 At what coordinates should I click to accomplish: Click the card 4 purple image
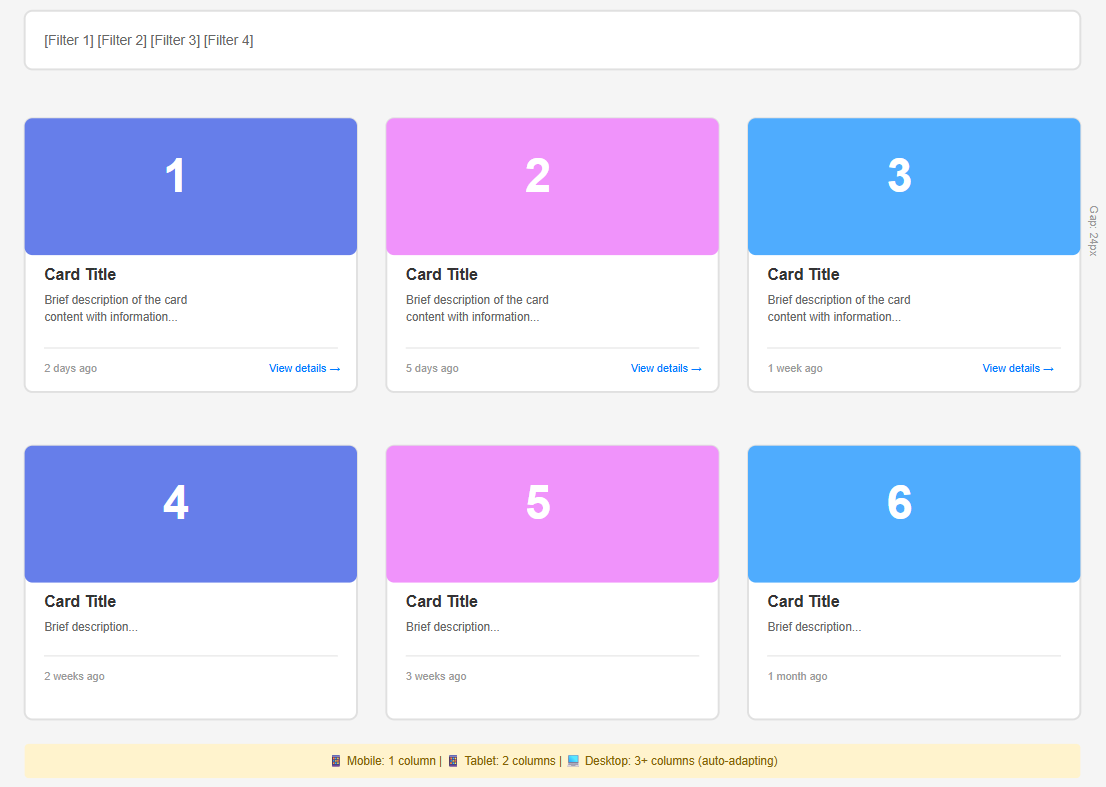point(190,513)
